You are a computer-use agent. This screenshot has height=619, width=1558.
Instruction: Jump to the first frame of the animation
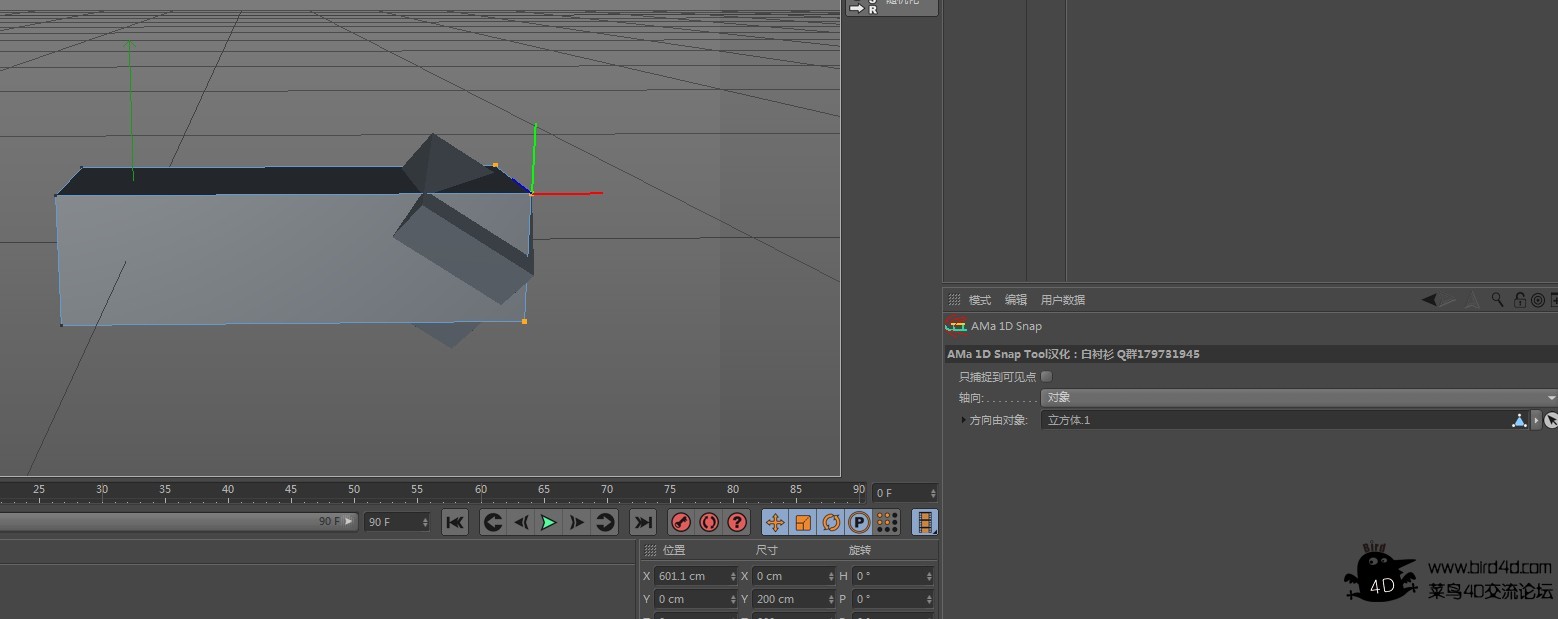tap(455, 522)
